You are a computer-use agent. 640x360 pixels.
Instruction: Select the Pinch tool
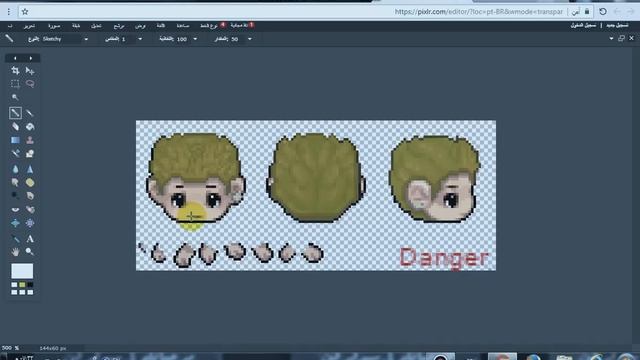(x=30, y=223)
